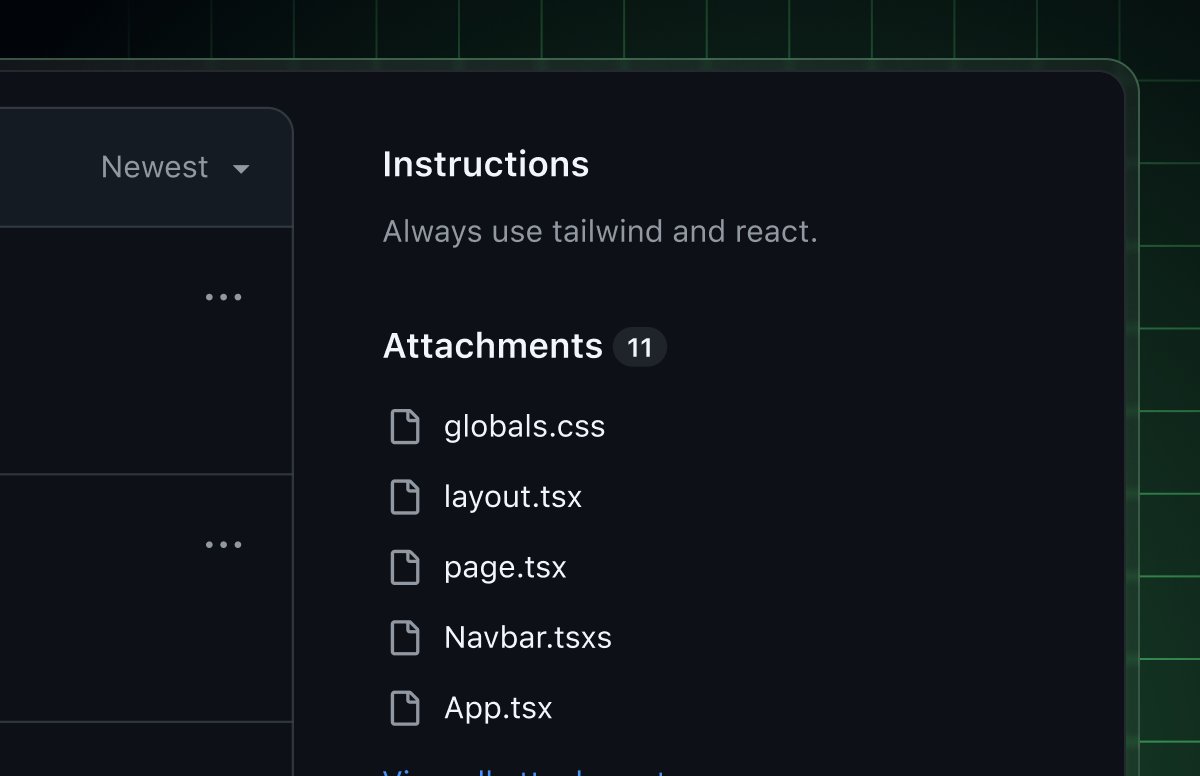Open the upper ellipsis options menu
Screen dimensions: 1200x776
[223, 296]
